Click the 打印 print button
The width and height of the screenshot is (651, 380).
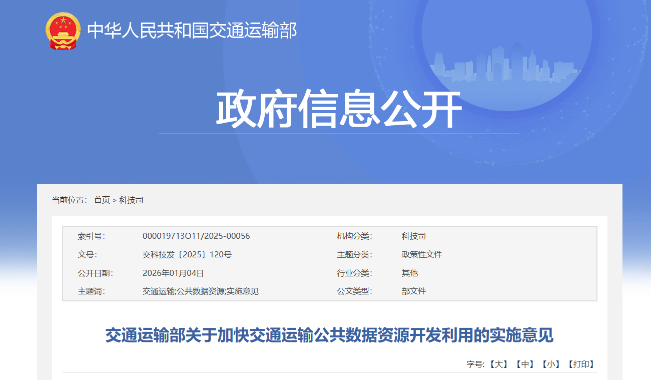[581, 364]
